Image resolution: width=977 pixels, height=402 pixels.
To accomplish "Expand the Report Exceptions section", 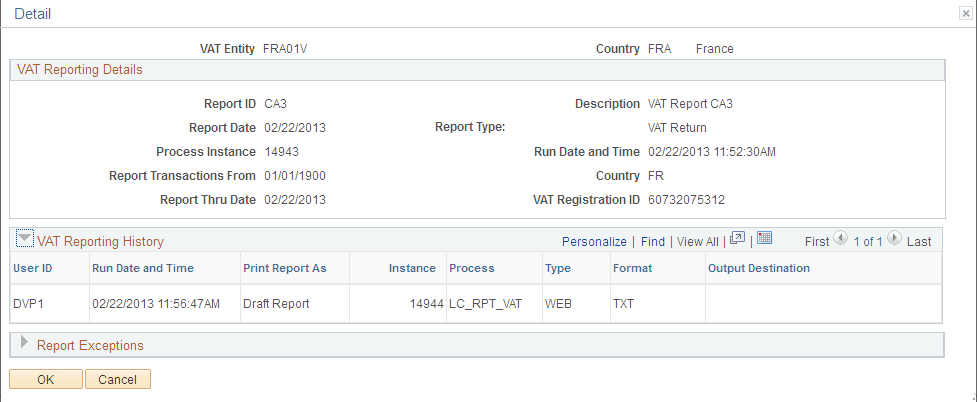I will pos(25,343).
